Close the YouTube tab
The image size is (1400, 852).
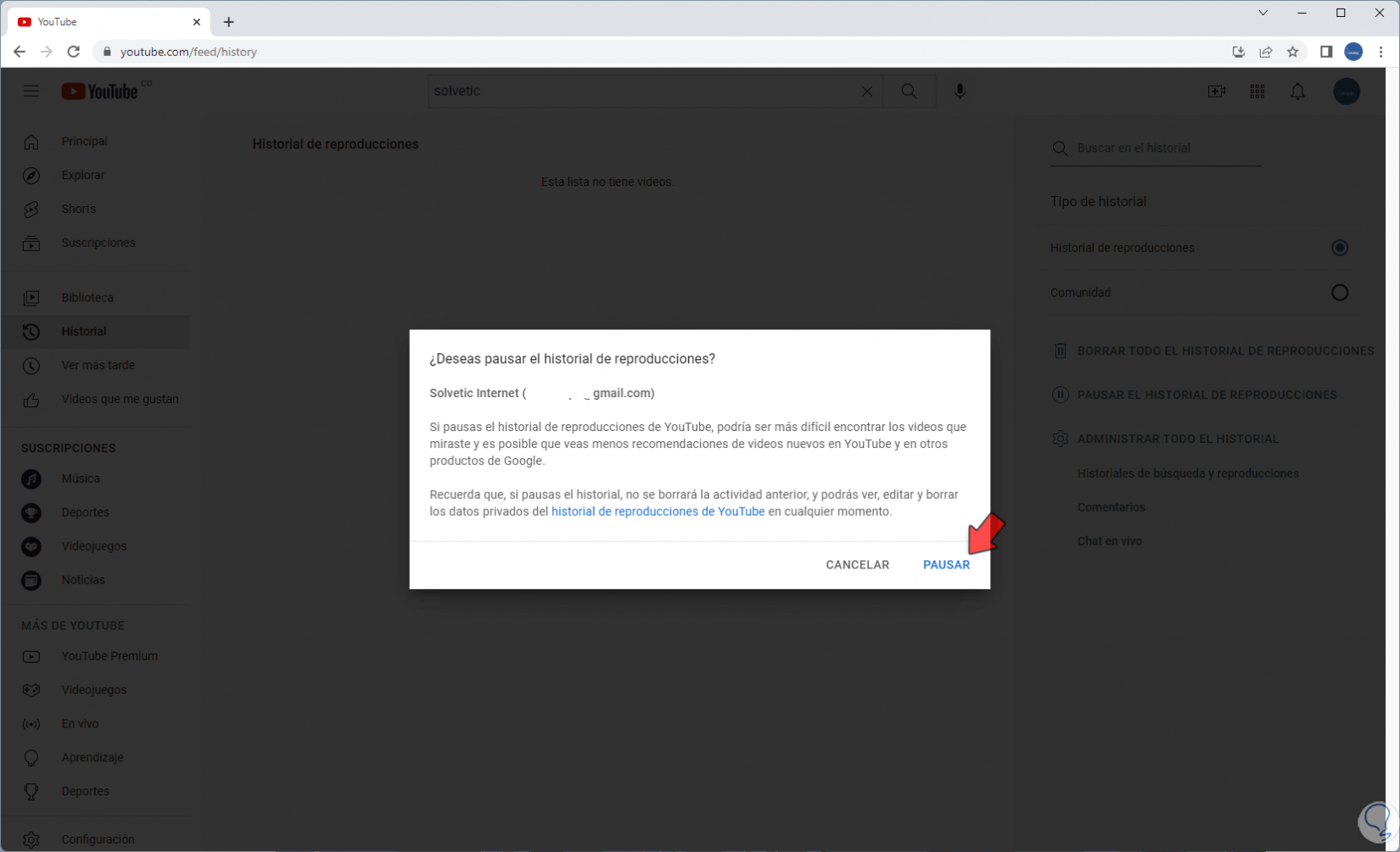click(197, 22)
